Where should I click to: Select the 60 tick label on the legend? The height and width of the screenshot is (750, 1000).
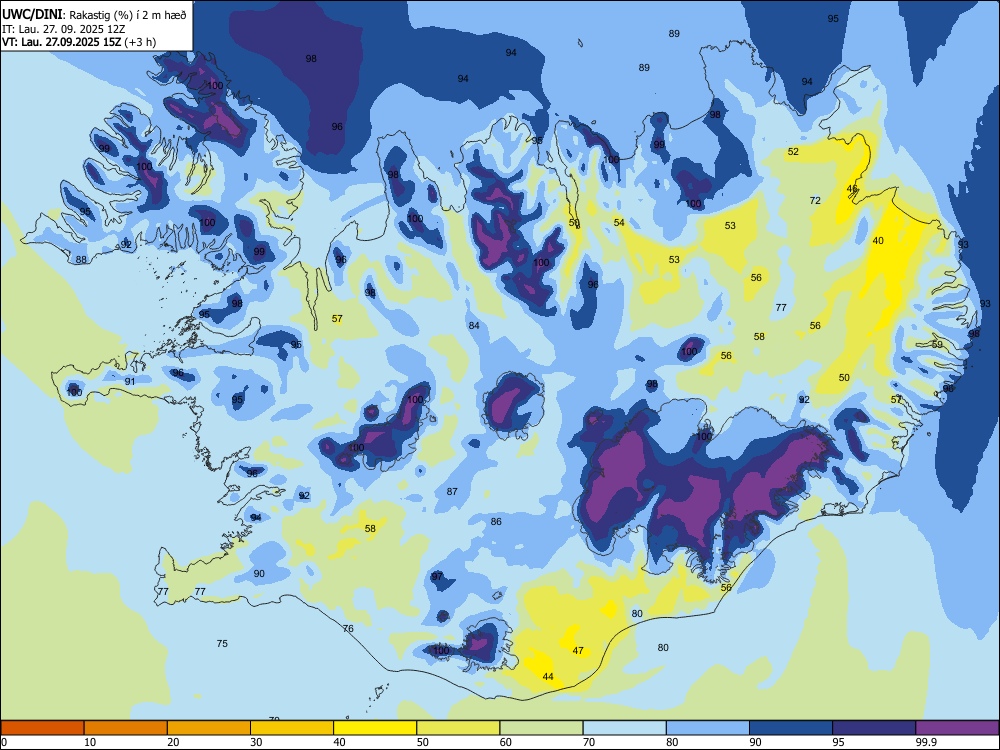click(506, 742)
